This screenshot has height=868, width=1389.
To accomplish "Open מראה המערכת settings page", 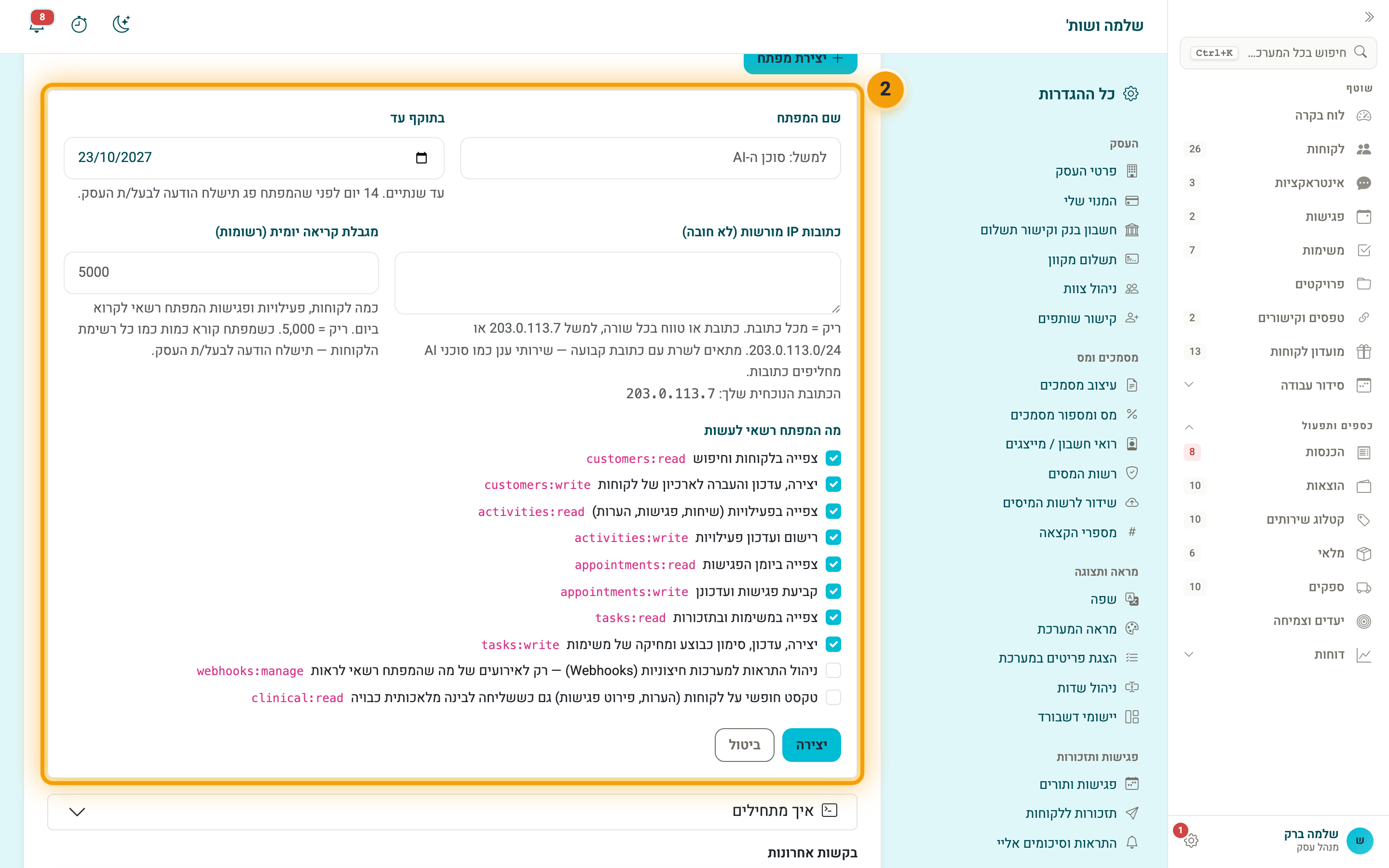I will pyautogui.click(x=1088, y=629).
